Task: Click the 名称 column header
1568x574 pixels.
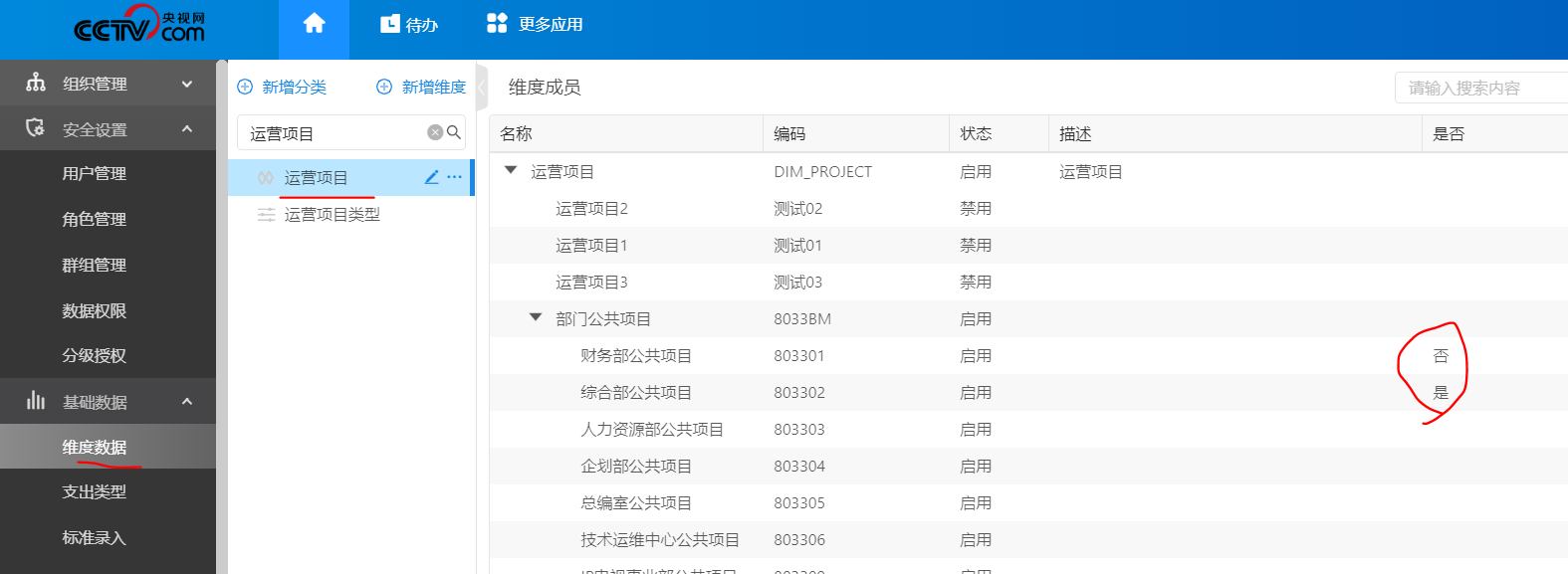Action: point(516,133)
